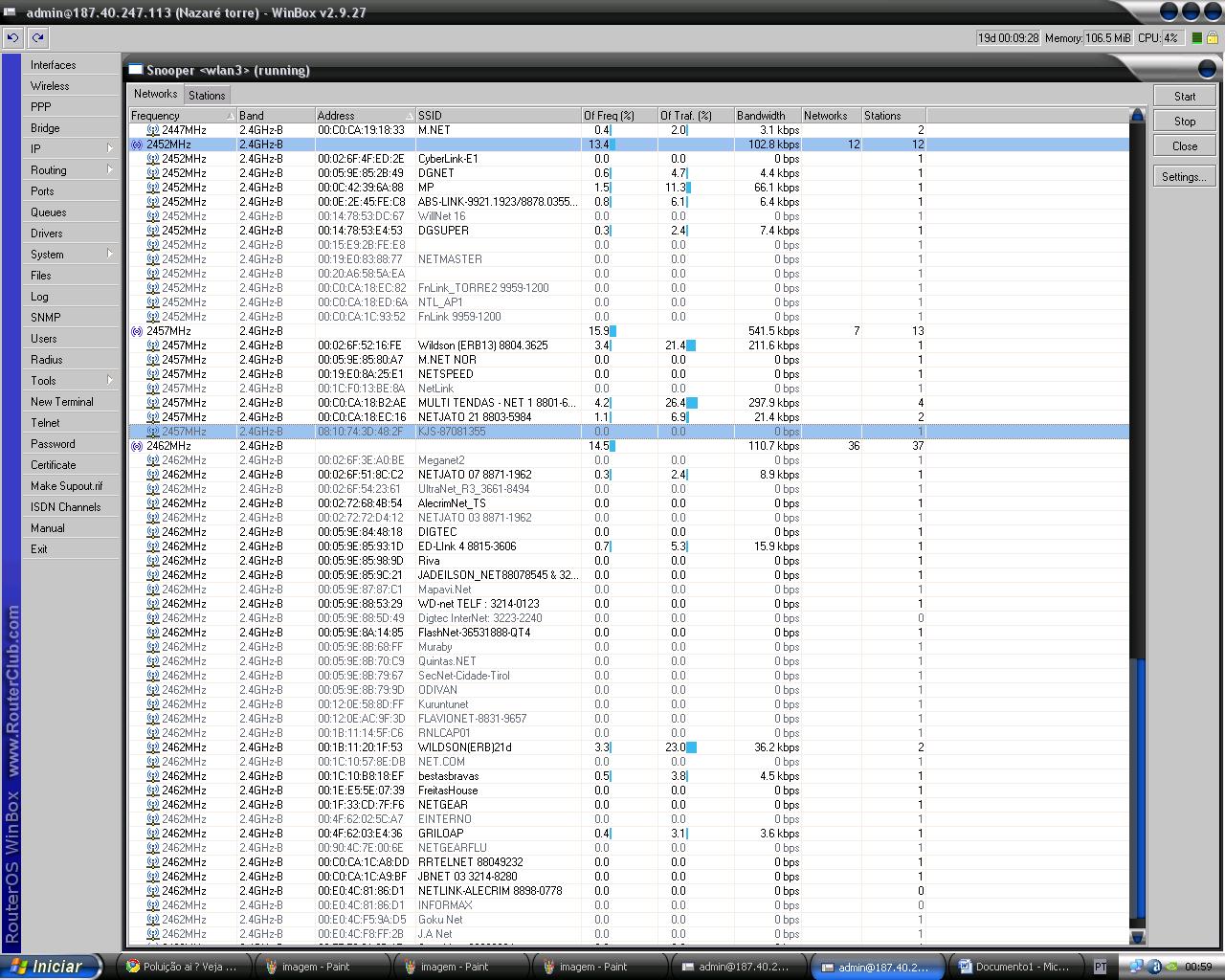This screenshot has height=980, width=1225.
Task: Open Snooper Settings... button
Action: pos(1185,177)
